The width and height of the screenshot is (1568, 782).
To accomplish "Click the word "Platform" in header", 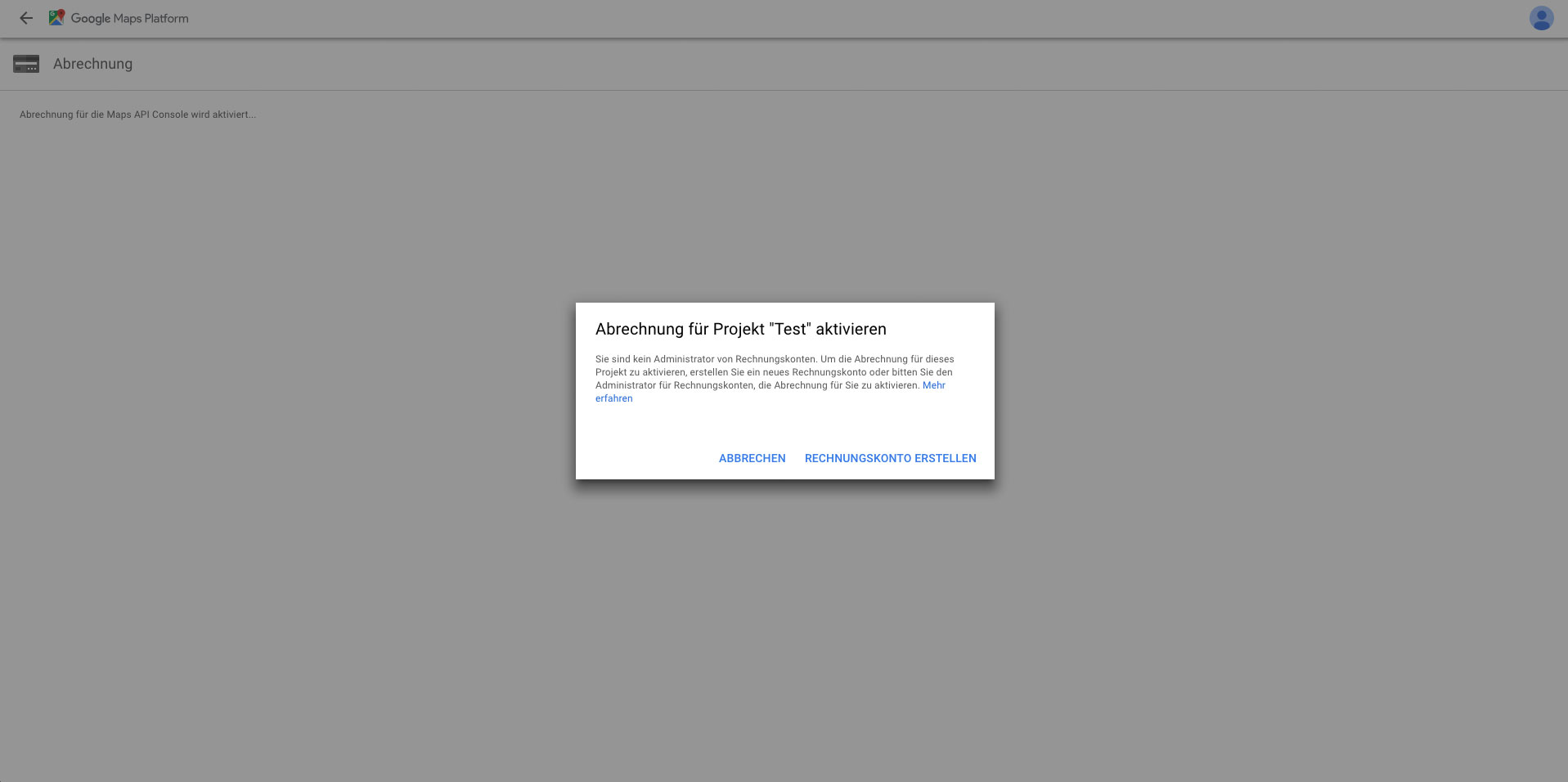I will [x=166, y=18].
